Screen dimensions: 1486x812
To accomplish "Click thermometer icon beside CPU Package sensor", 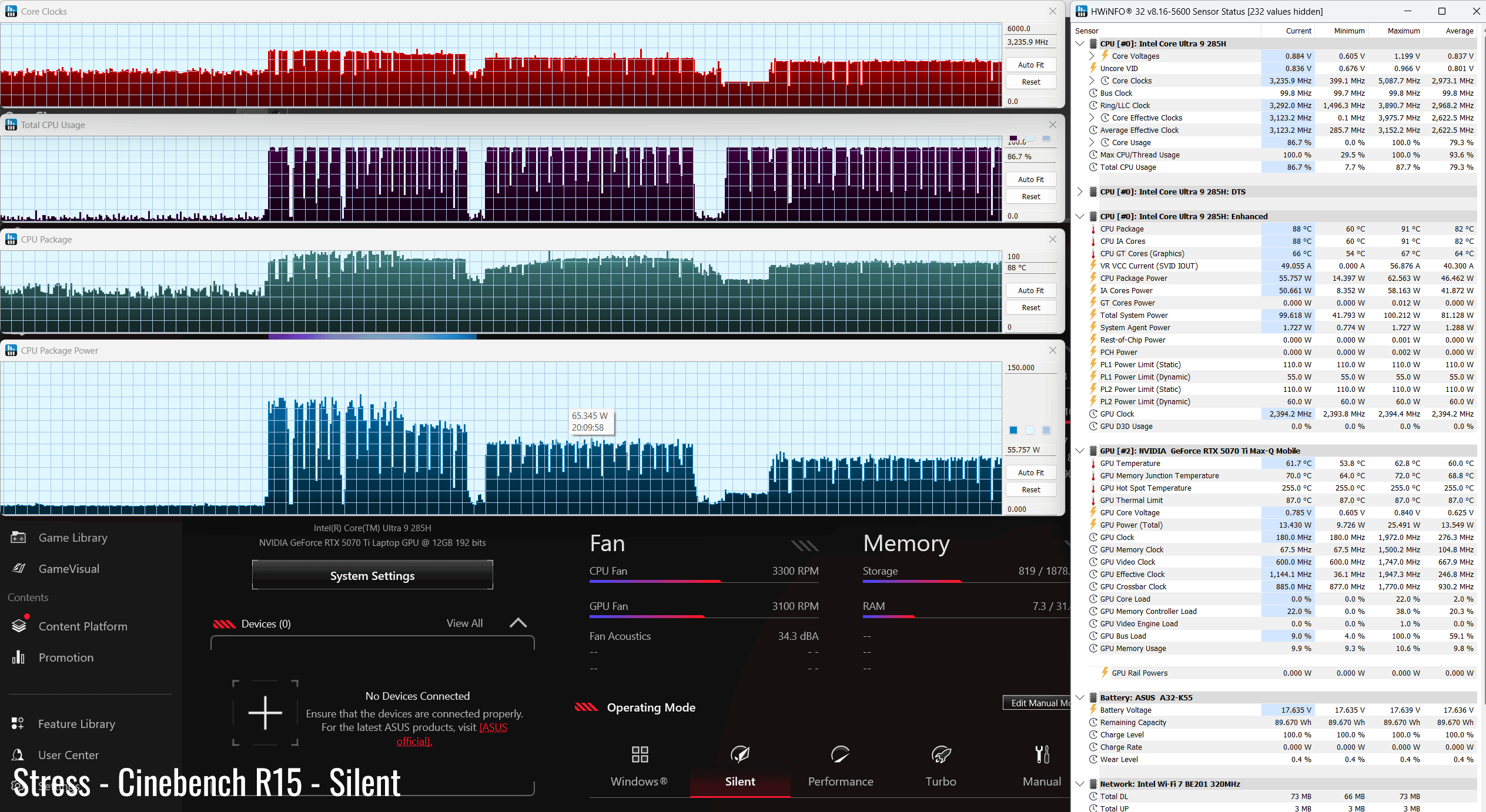I will pyautogui.click(x=1093, y=229).
